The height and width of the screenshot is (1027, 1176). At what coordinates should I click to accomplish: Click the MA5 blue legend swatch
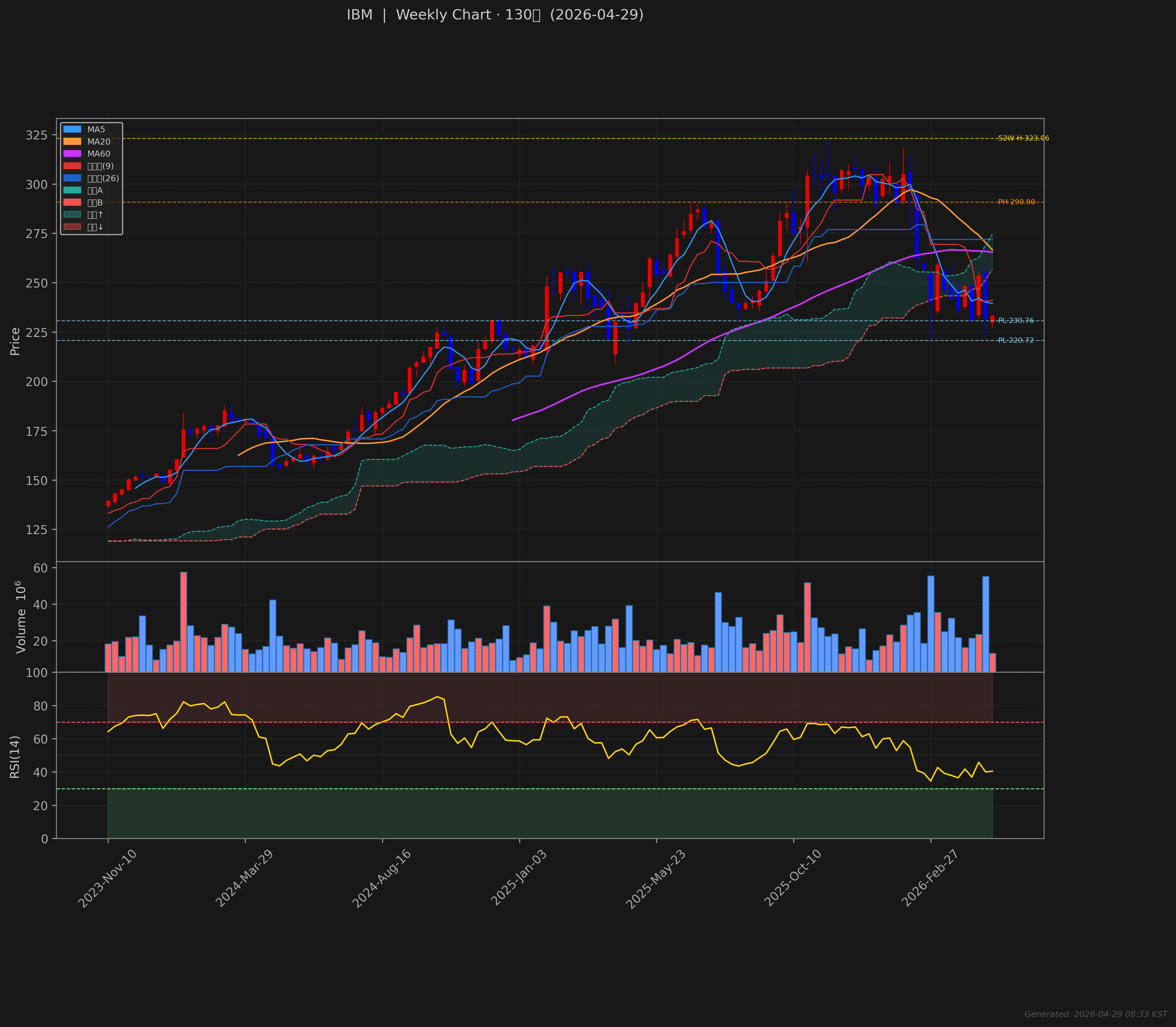click(x=72, y=129)
